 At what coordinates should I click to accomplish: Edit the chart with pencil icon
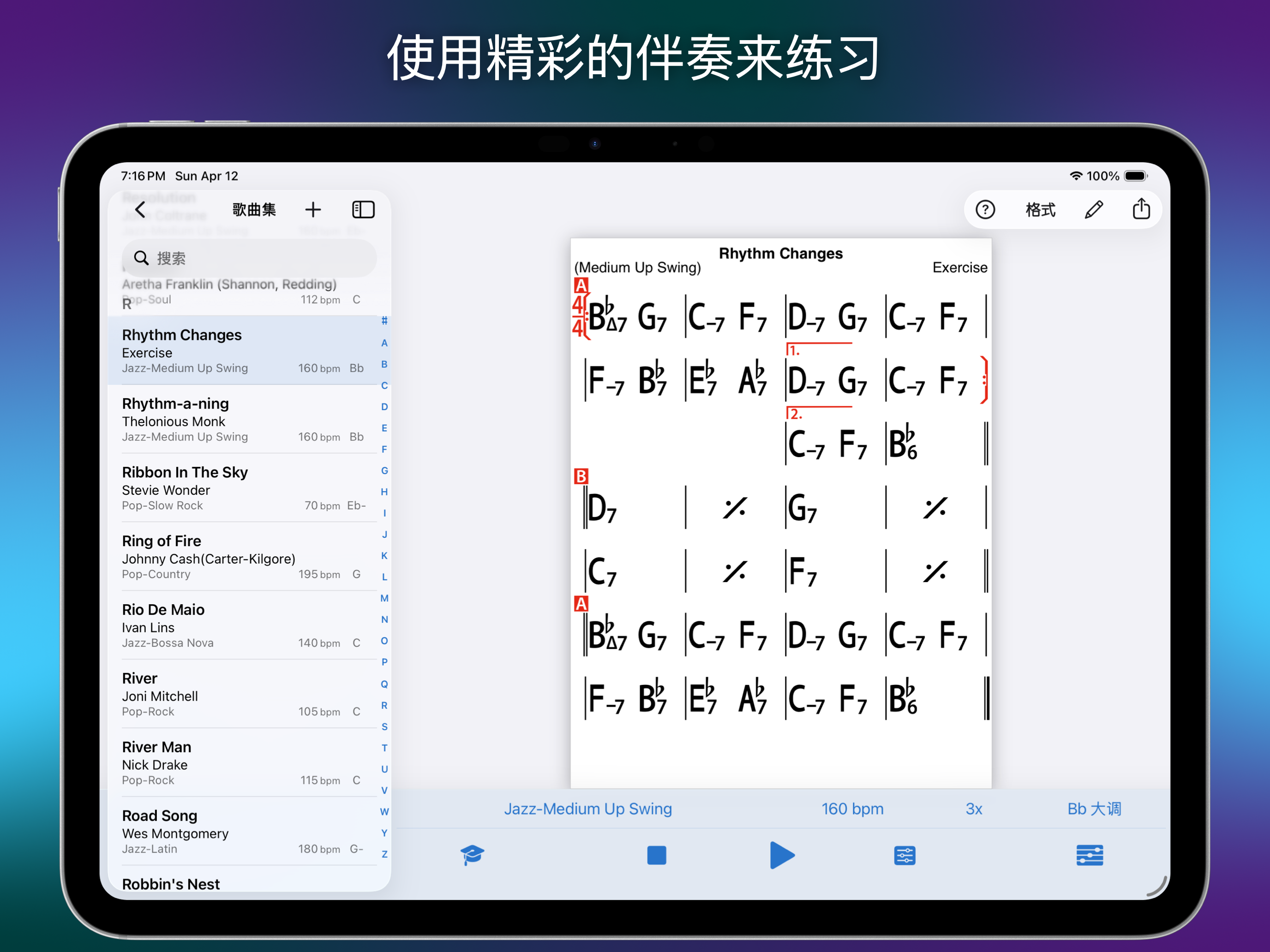pyautogui.click(x=1094, y=210)
